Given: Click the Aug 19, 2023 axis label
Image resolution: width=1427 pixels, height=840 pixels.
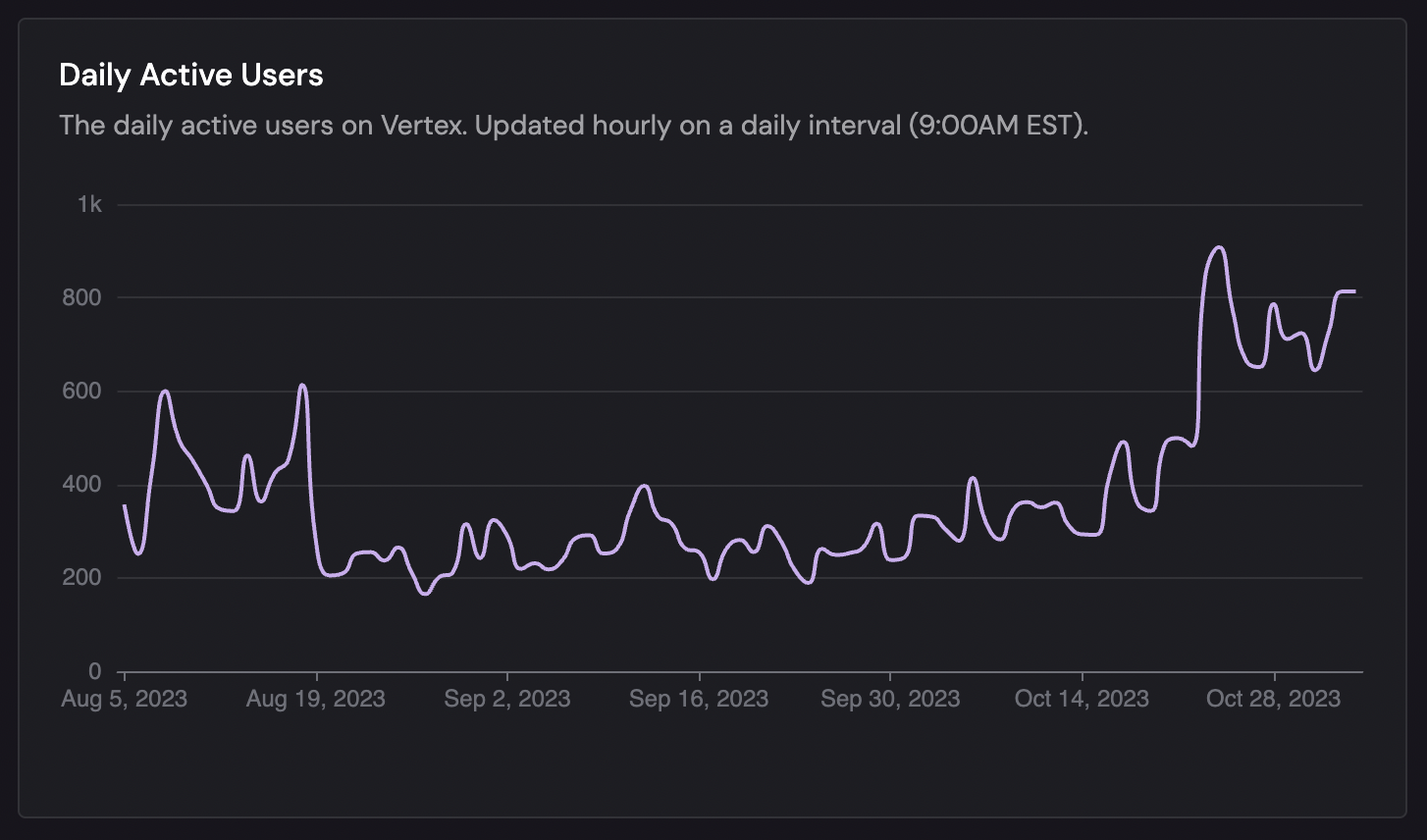Looking at the screenshot, I should point(315,699).
